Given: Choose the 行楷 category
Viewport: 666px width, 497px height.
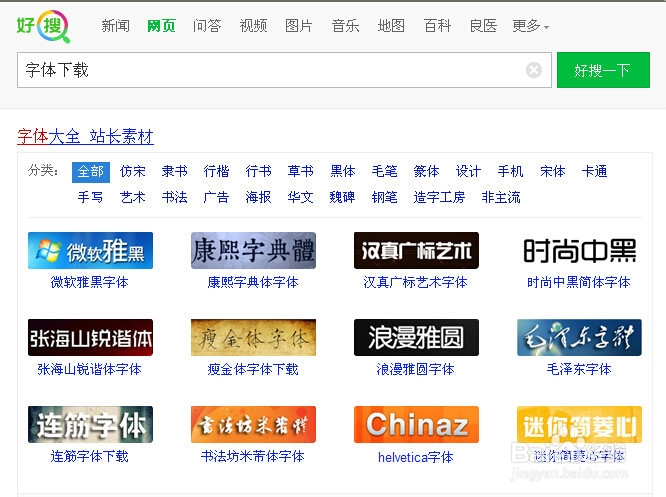Looking at the screenshot, I should pyautogui.click(x=216, y=172).
